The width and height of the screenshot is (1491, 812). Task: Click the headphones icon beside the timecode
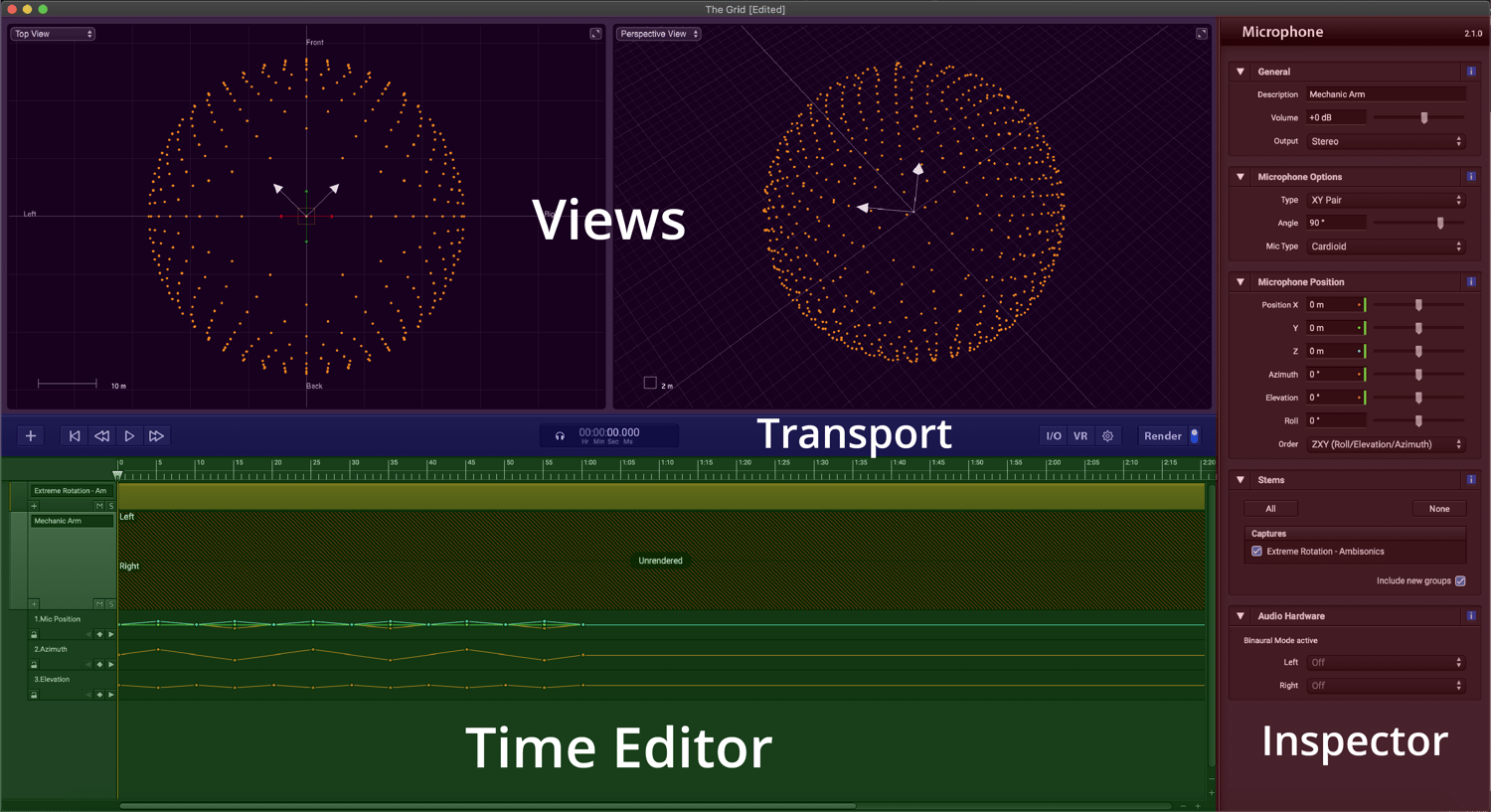(x=560, y=435)
